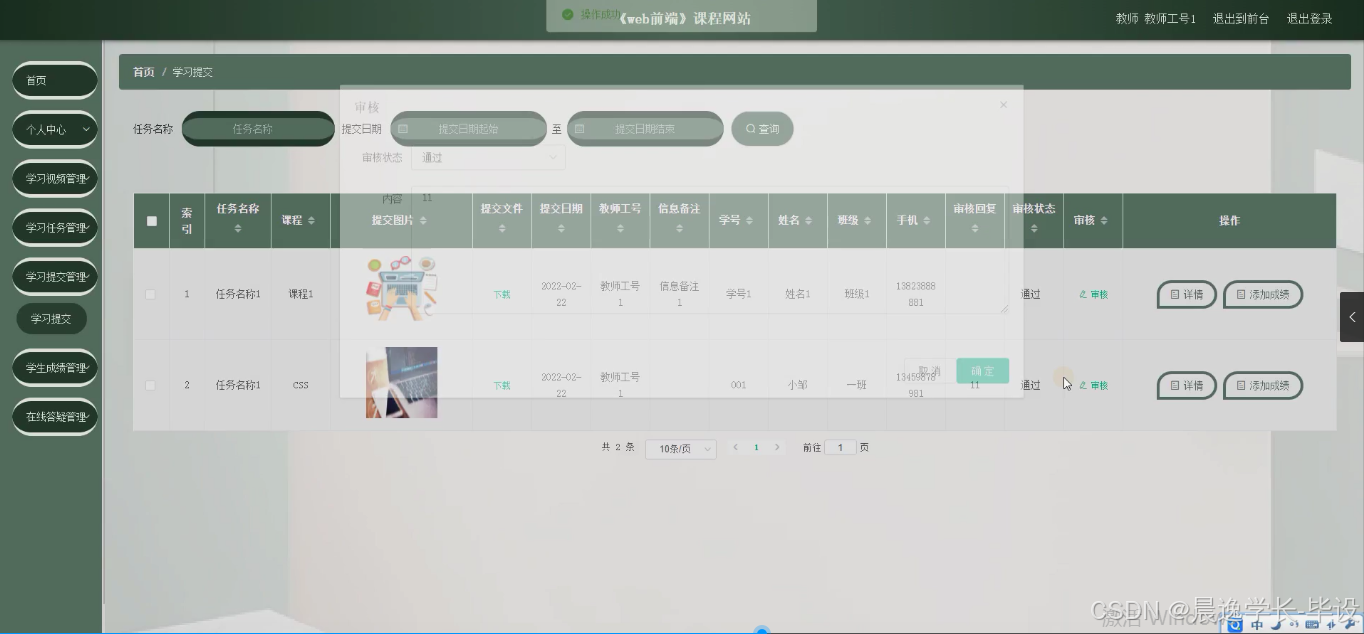Image resolution: width=1364 pixels, height=634 pixels.
Task: Open the laptop photo thumbnail in CSS row
Action: pyautogui.click(x=401, y=383)
